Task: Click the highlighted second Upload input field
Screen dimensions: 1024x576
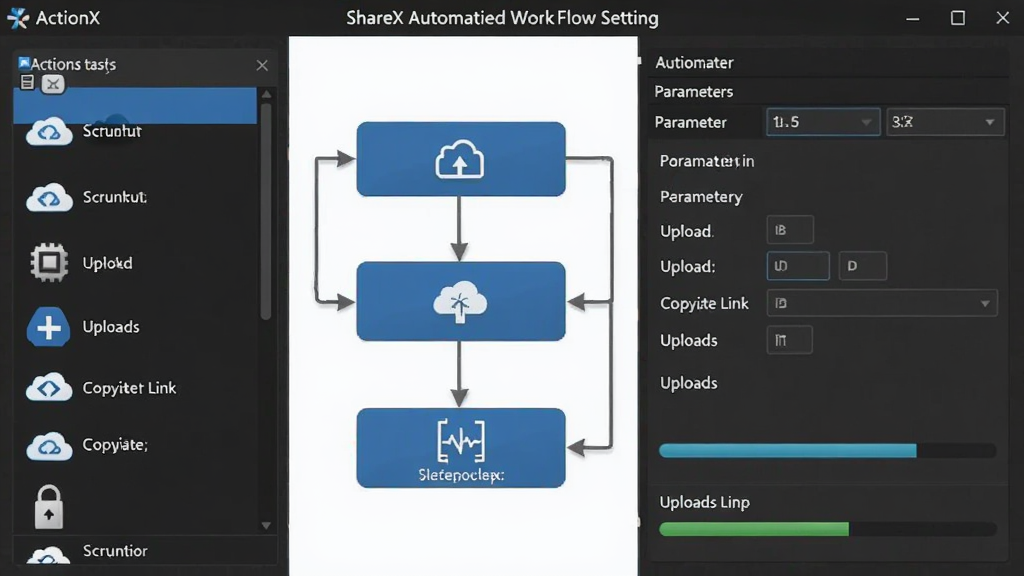Action: coord(798,266)
